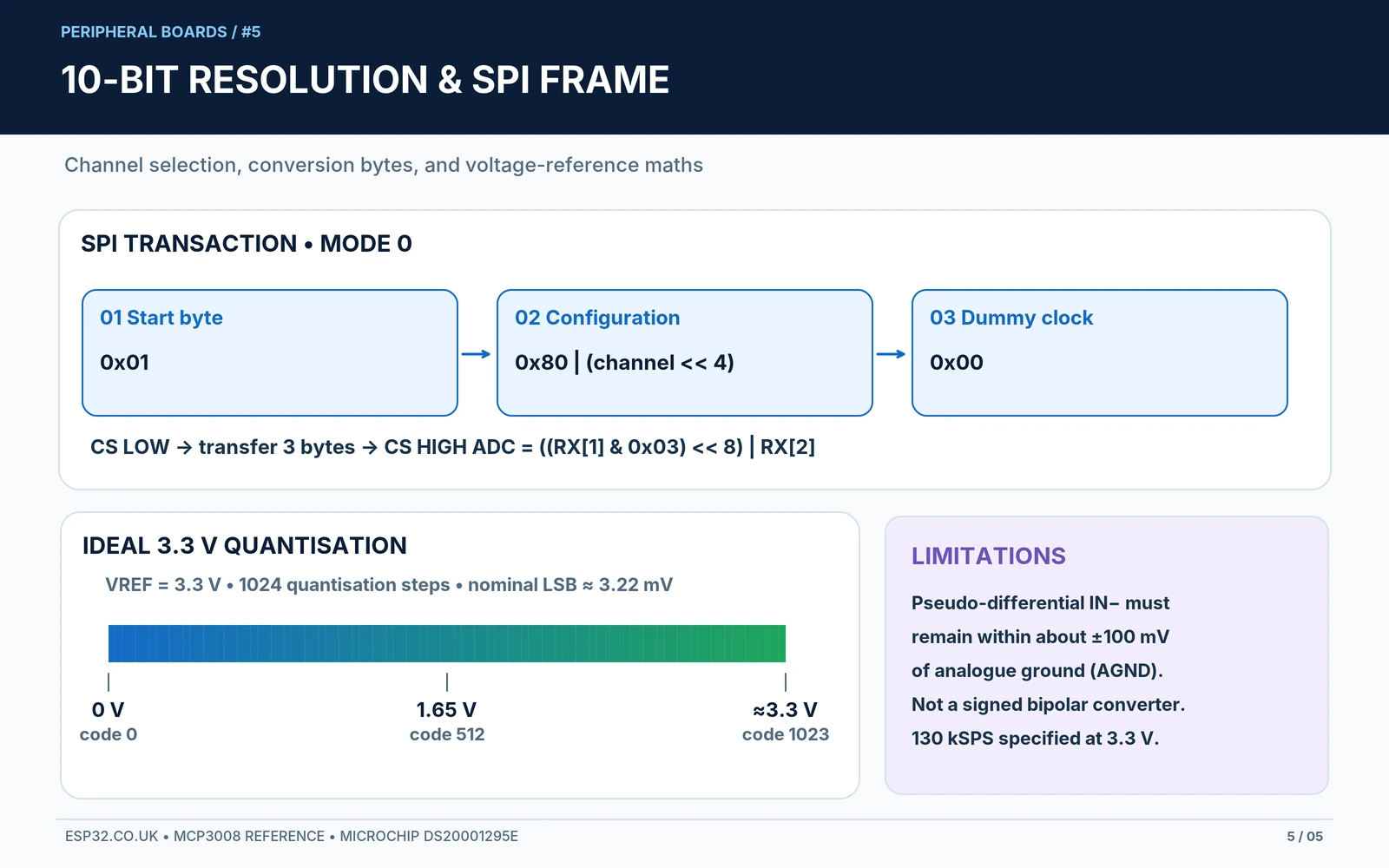
Task: Click the '0x80 | (channel << 4)' expression
Action: [624, 363]
